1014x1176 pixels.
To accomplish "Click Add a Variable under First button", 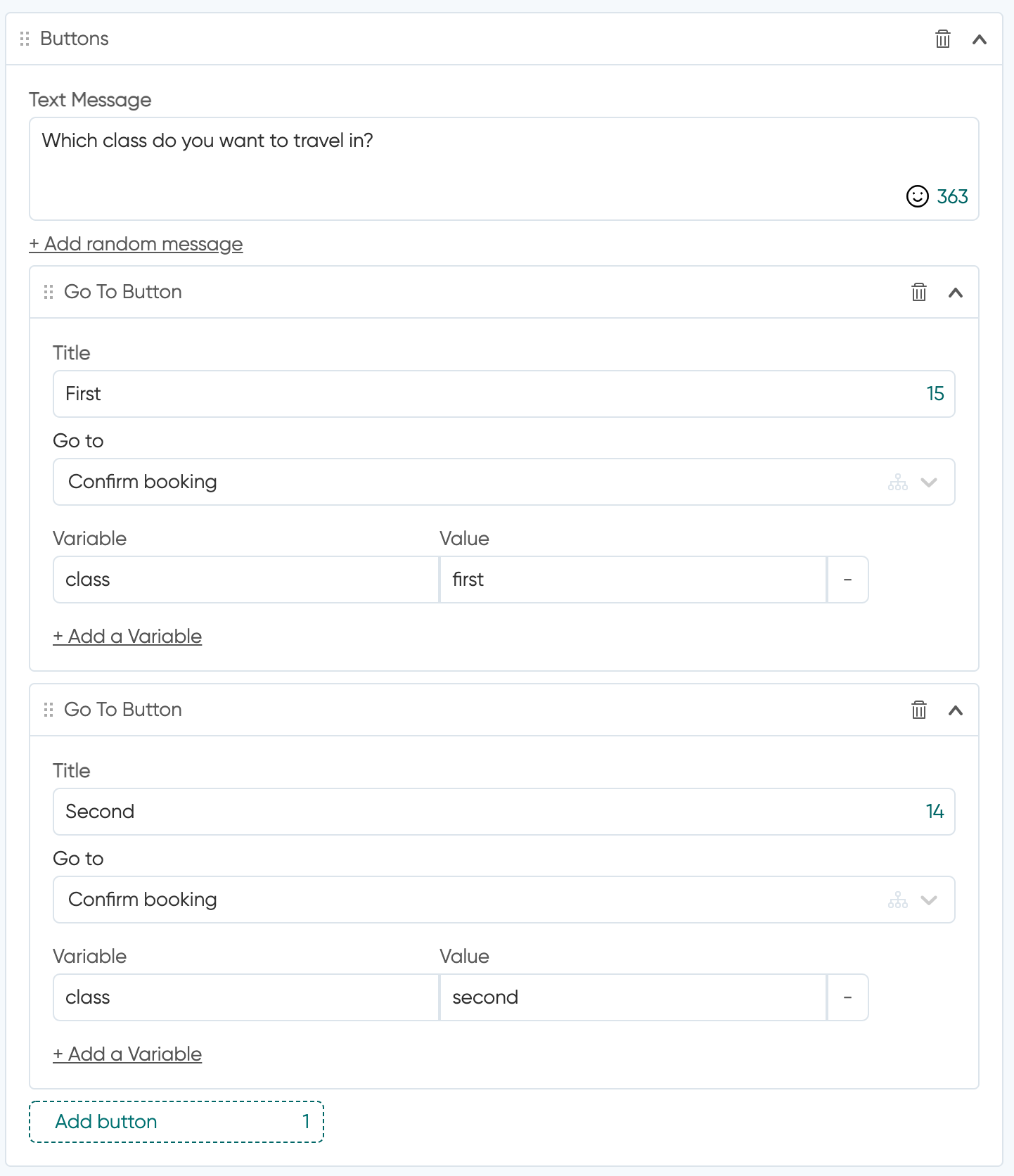I will 127,637.
